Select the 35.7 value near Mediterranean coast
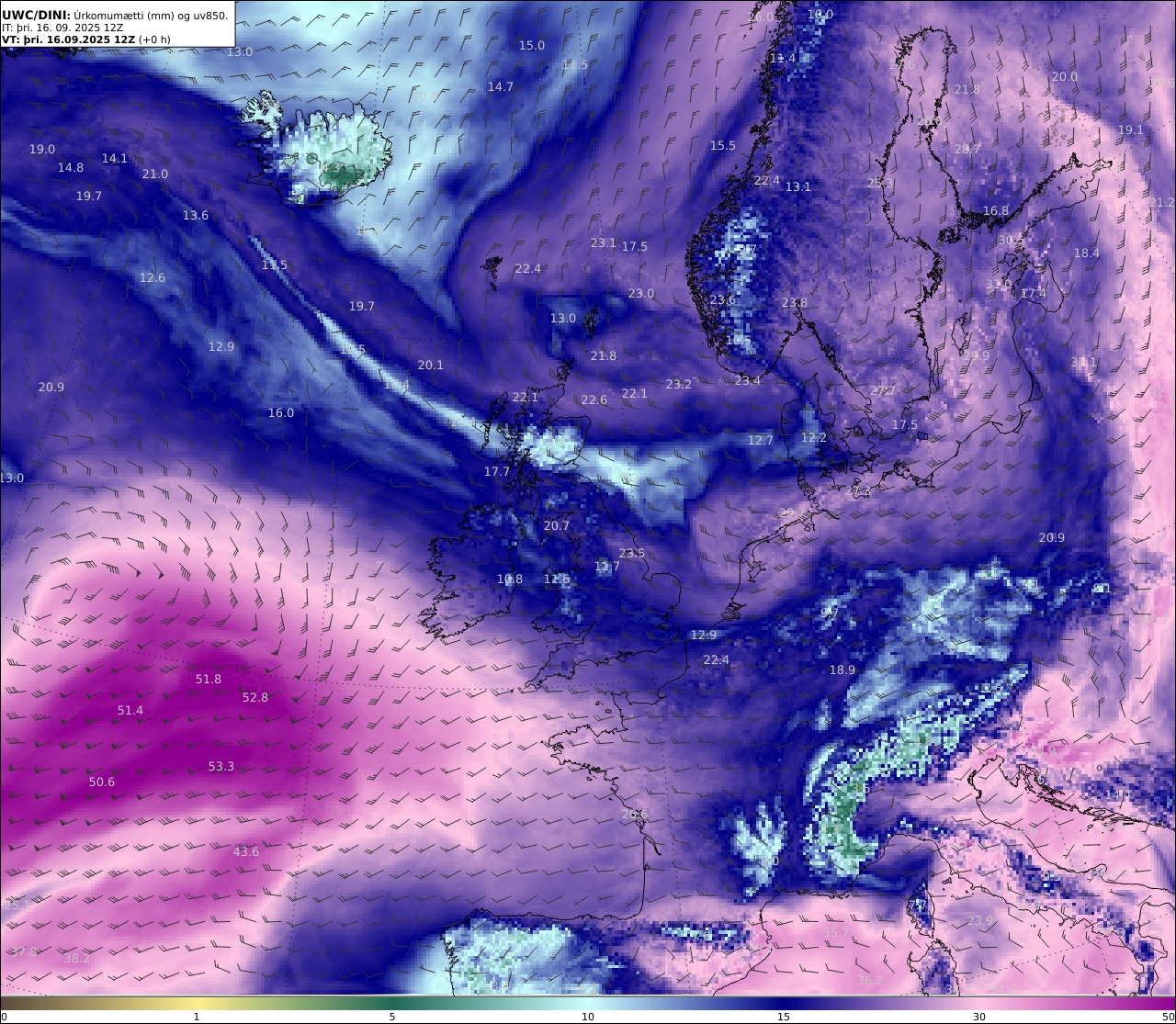The height and width of the screenshot is (1024, 1176). 836,932
